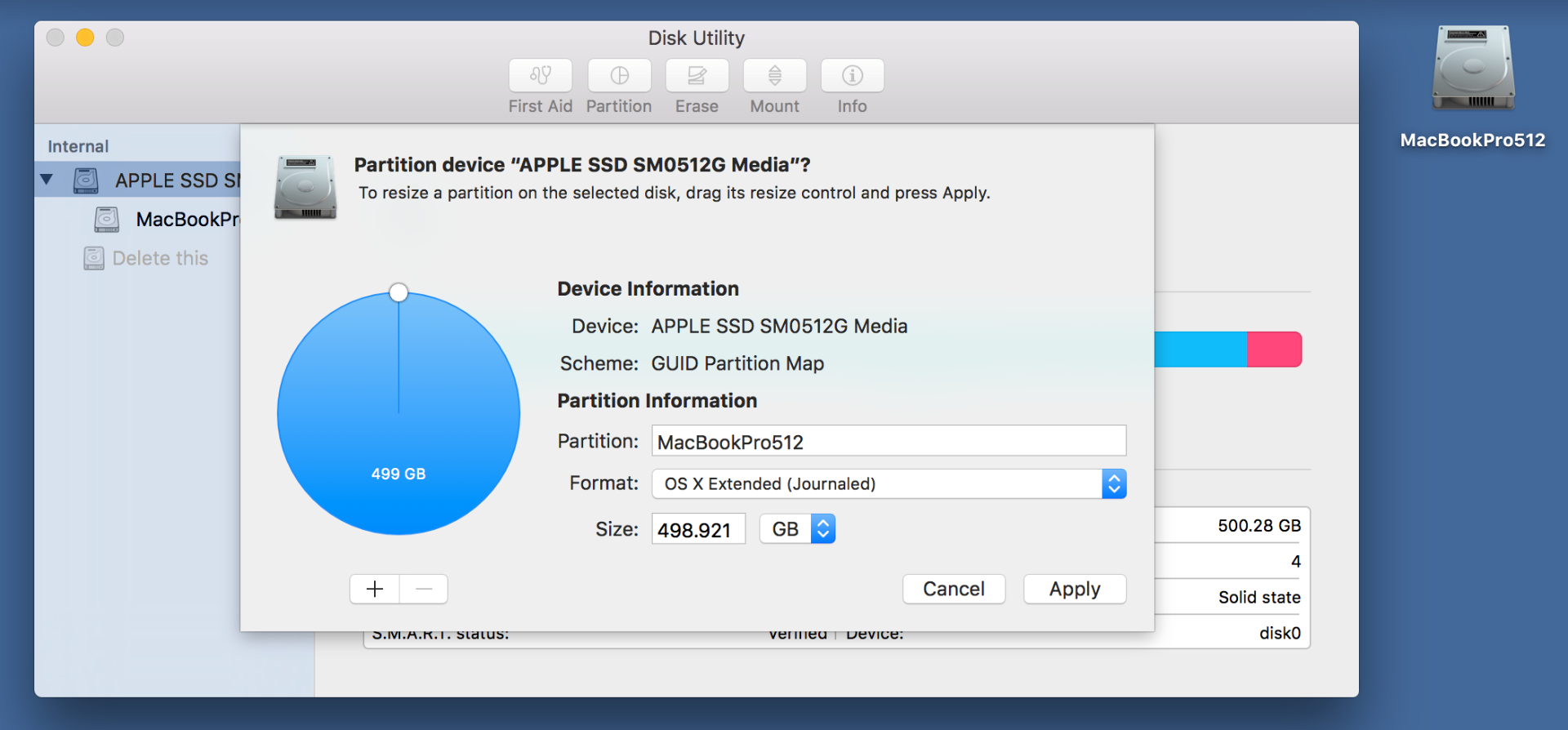Click the Size field showing 498.921

click(x=698, y=529)
